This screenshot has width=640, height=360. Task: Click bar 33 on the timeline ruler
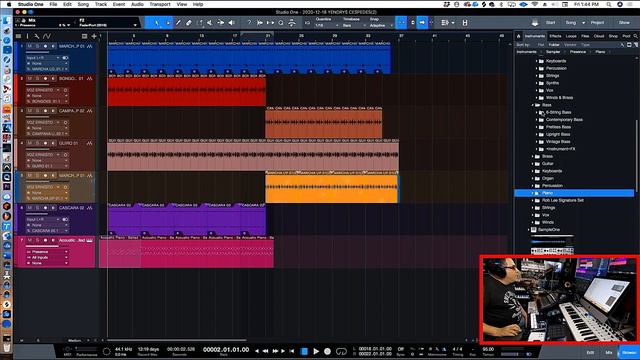pyautogui.click(x=368, y=36)
